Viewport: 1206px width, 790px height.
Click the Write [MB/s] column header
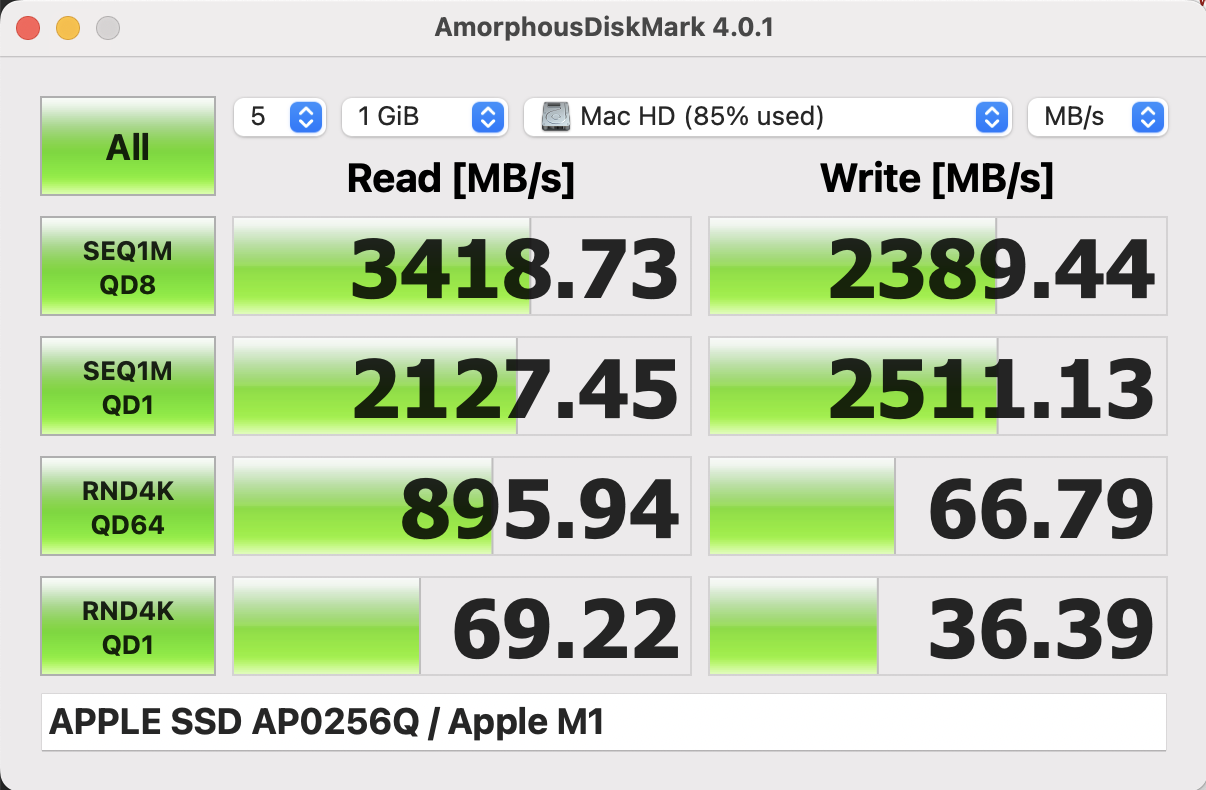coord(937,179)
